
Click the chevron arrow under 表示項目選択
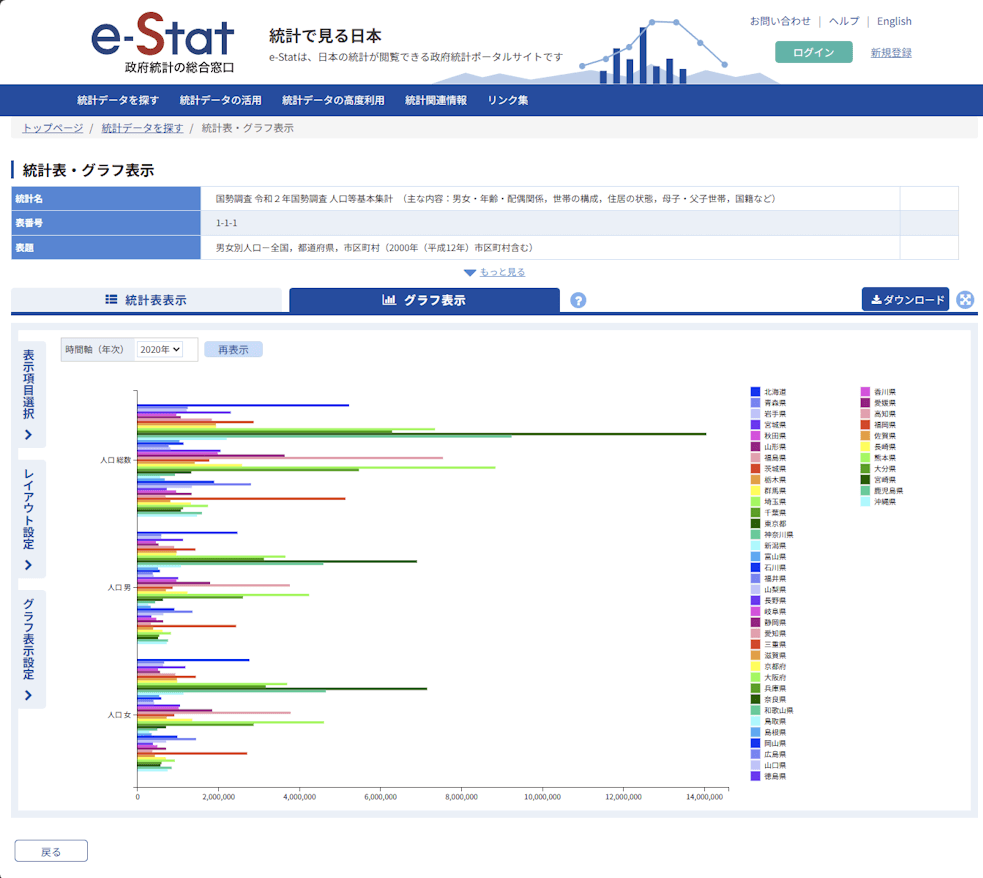(x=29, y=435)
